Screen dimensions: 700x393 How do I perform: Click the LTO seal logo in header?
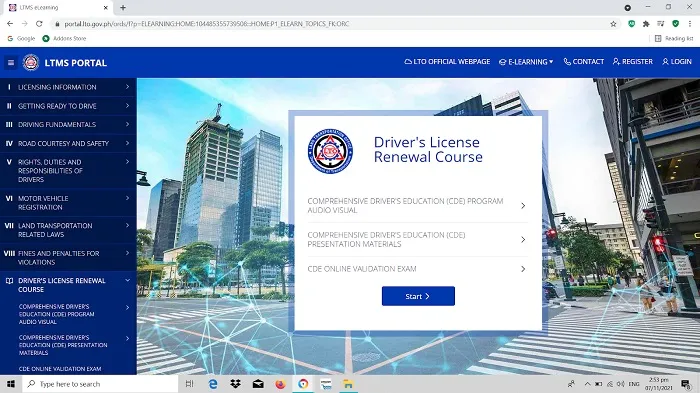(x=31, y=63)
